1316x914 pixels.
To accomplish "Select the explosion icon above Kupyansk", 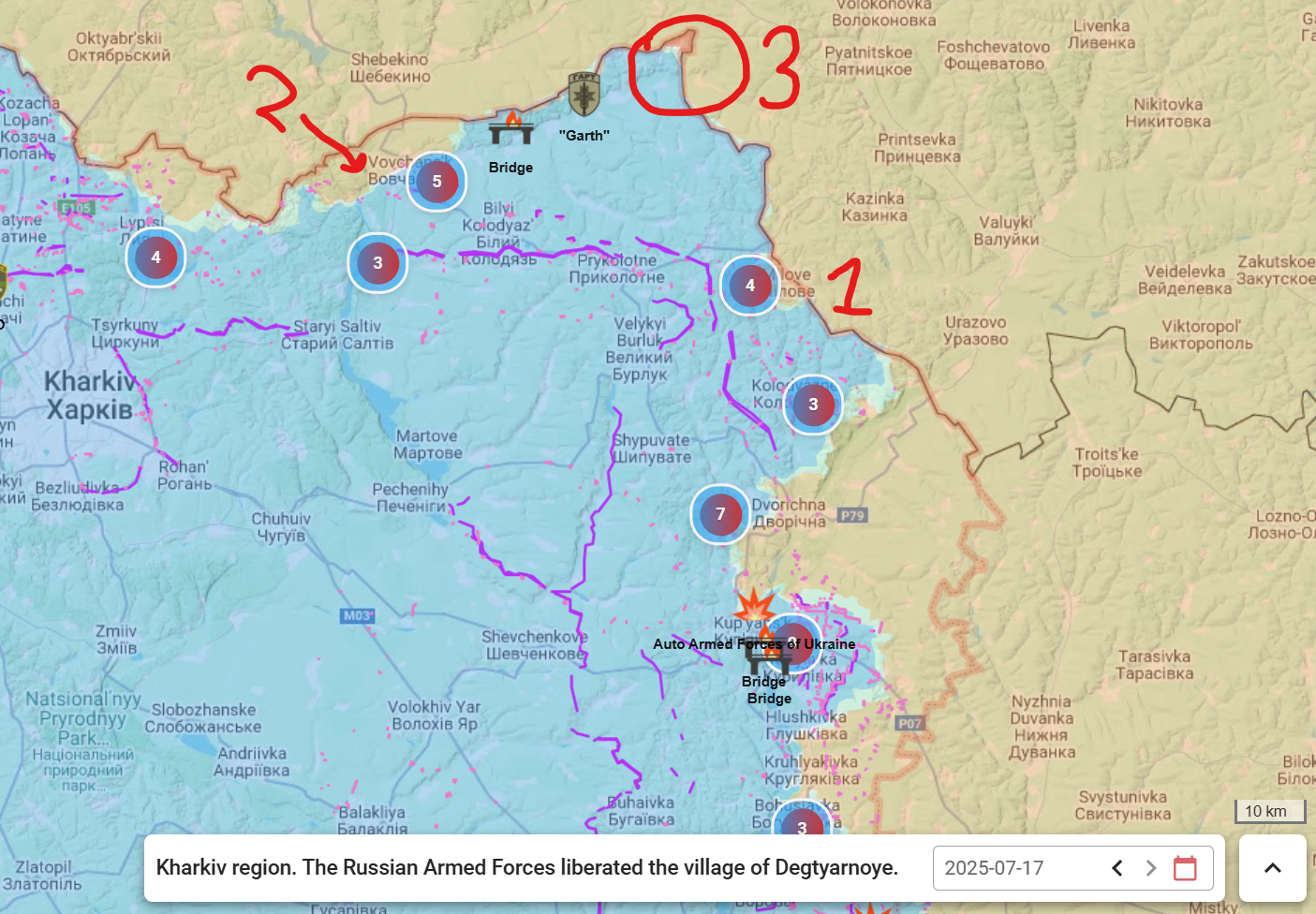I will (754, 607).
